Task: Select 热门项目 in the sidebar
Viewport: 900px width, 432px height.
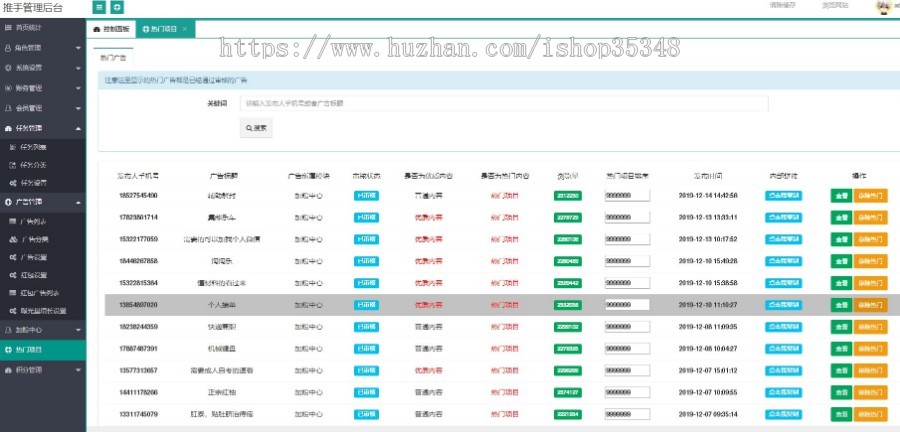Action: click(x=42, y=350)
